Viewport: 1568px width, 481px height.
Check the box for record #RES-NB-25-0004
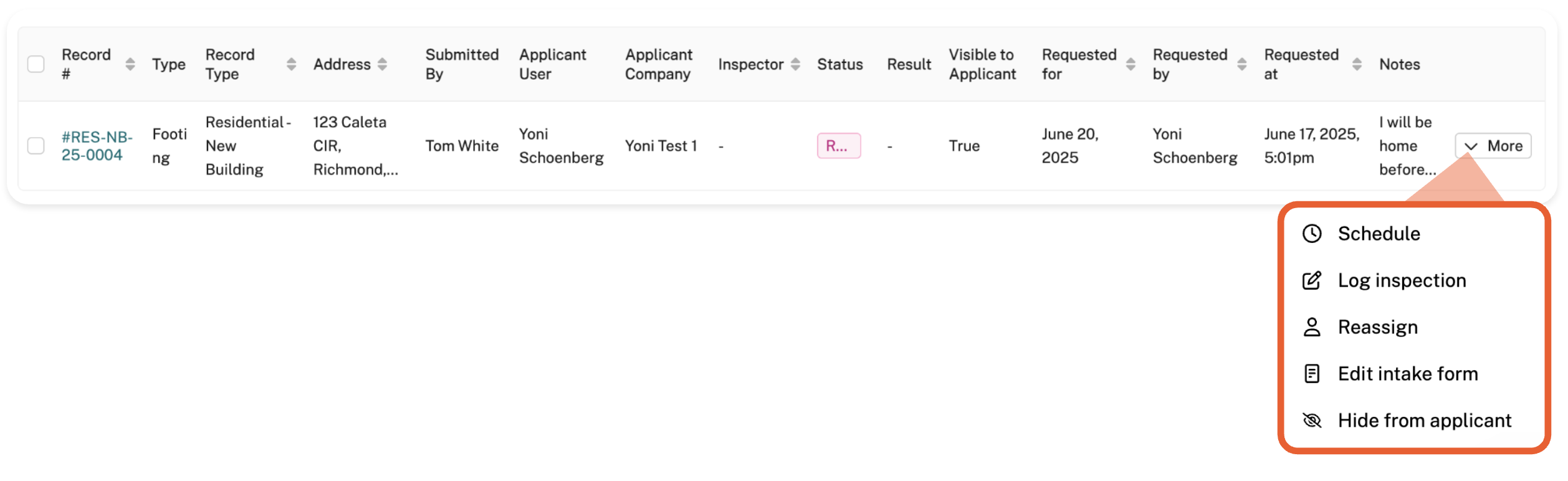click(x=36, y=146)
